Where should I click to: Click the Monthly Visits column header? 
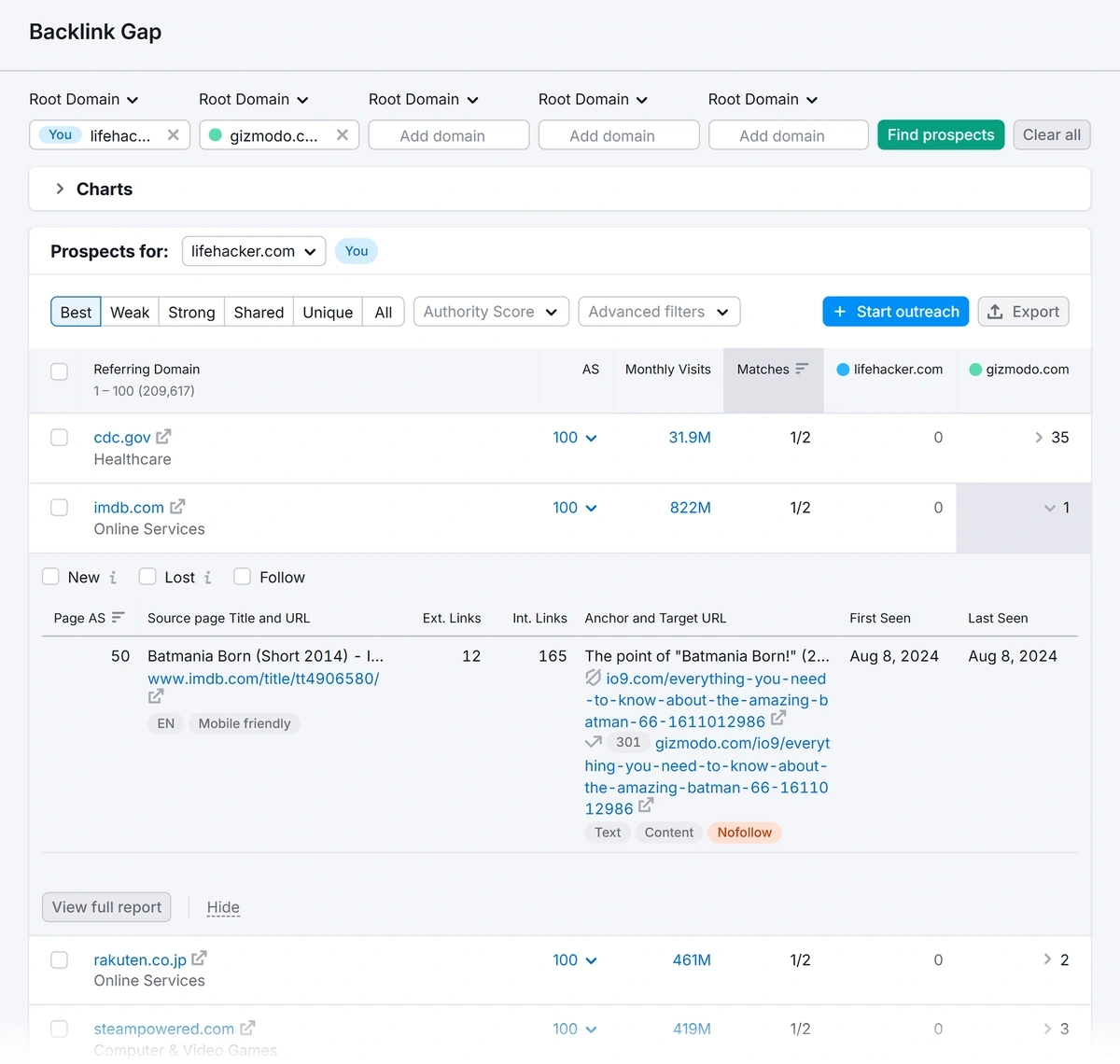coord(667,370)
